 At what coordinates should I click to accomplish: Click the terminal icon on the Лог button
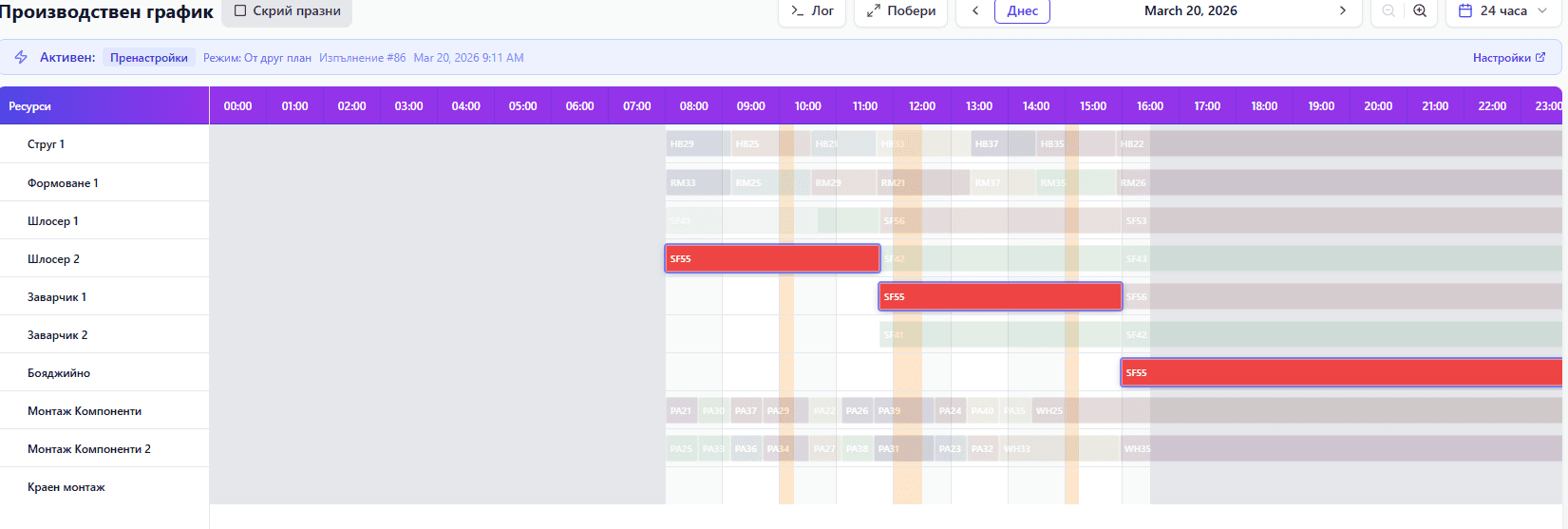click(x=798, y=11)
